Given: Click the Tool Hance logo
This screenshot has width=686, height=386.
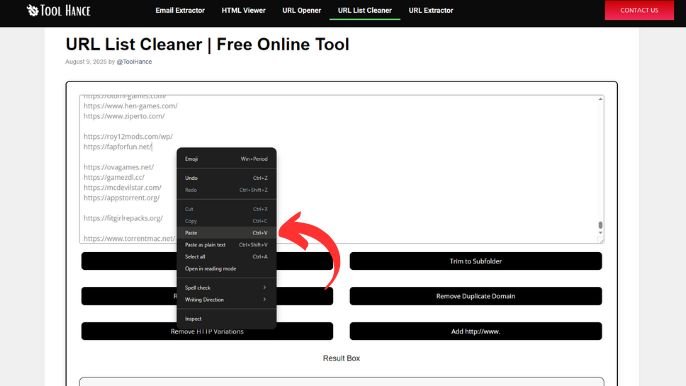Looking at the screenshot, I should point(58,11).
